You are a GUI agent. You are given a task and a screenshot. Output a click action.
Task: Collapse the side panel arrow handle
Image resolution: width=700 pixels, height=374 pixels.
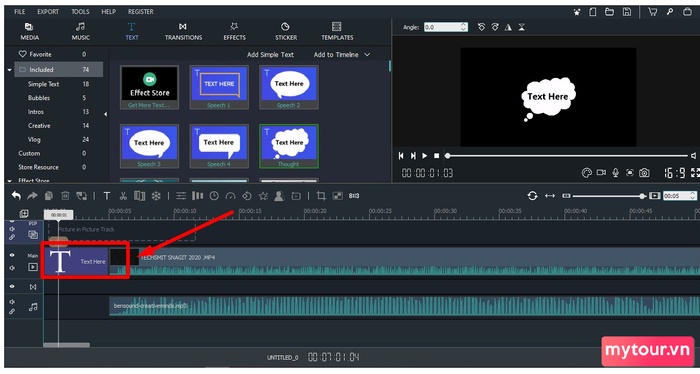[x=105, y=114]
